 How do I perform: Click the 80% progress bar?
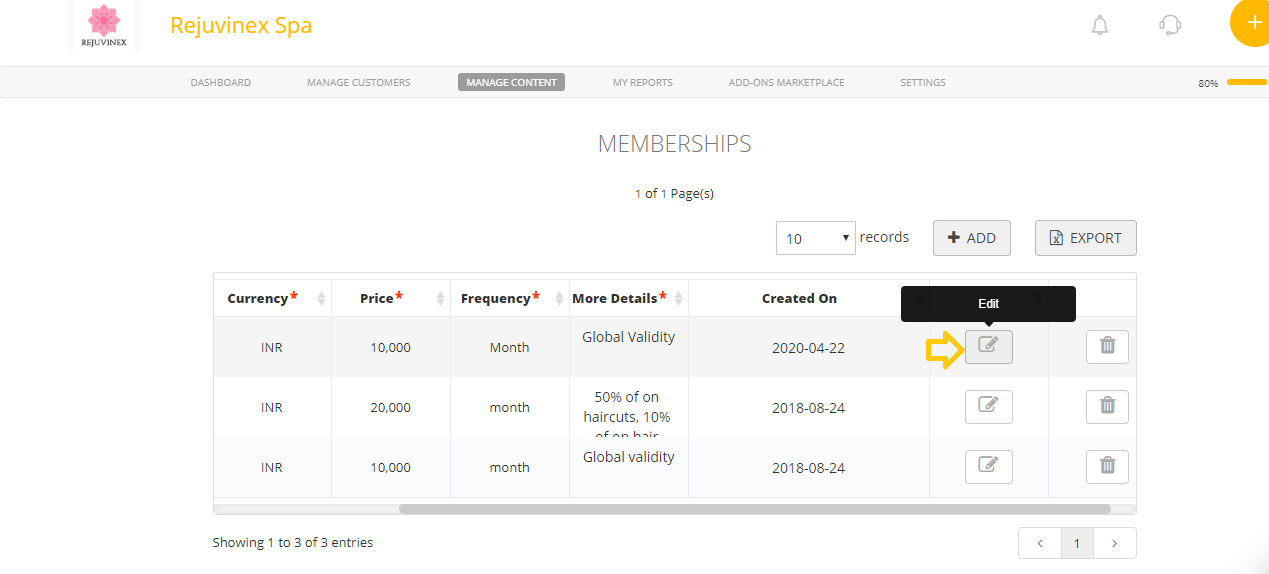coord(1248,82)
